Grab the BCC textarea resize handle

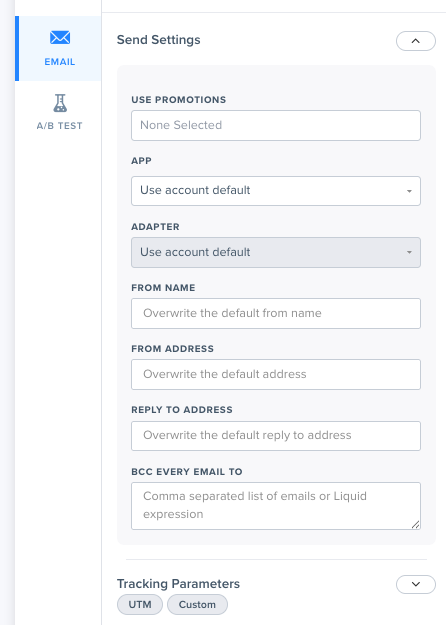pos(415,525)
